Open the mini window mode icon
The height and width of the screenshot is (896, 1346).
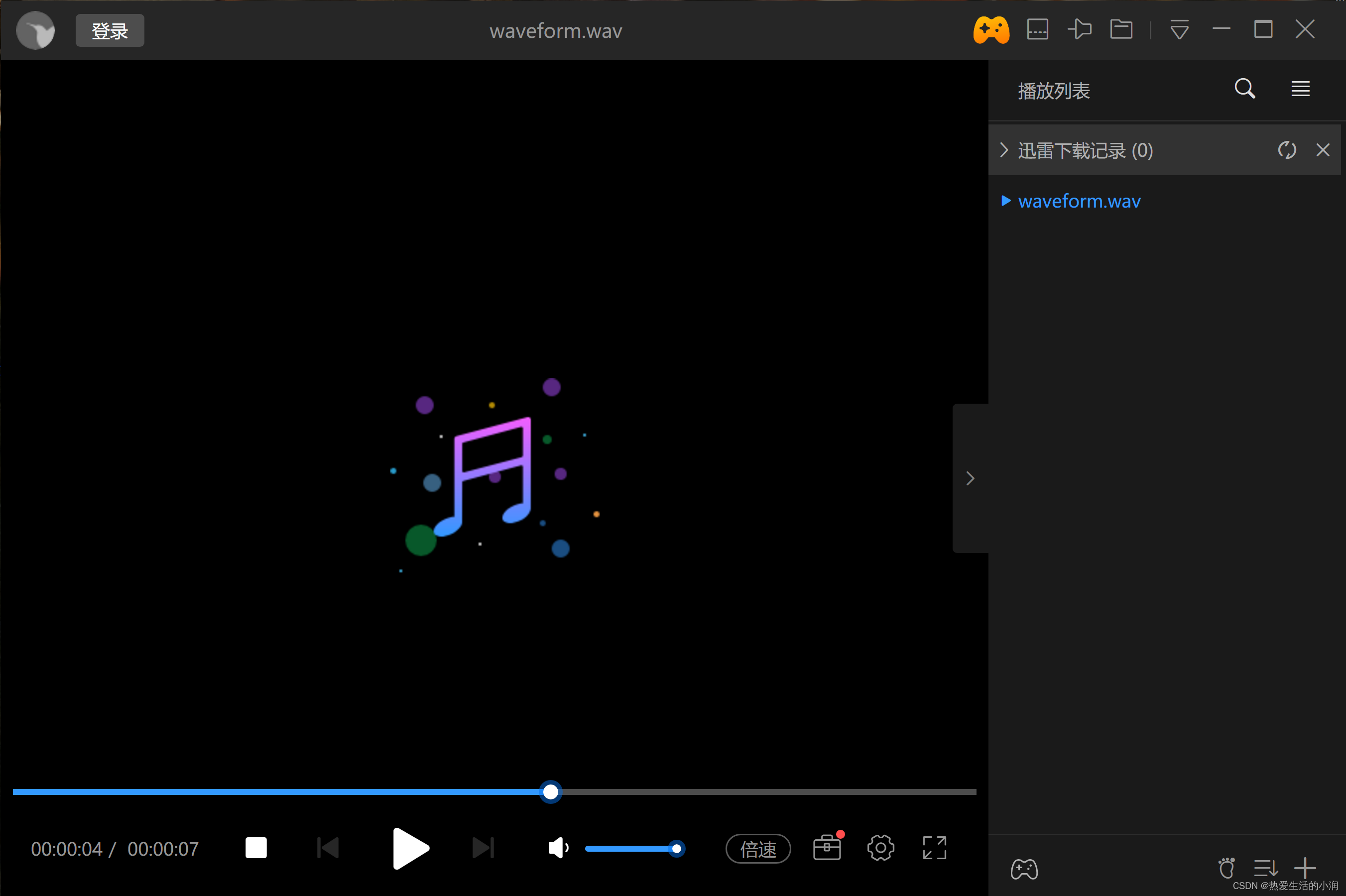point(1037,29)
